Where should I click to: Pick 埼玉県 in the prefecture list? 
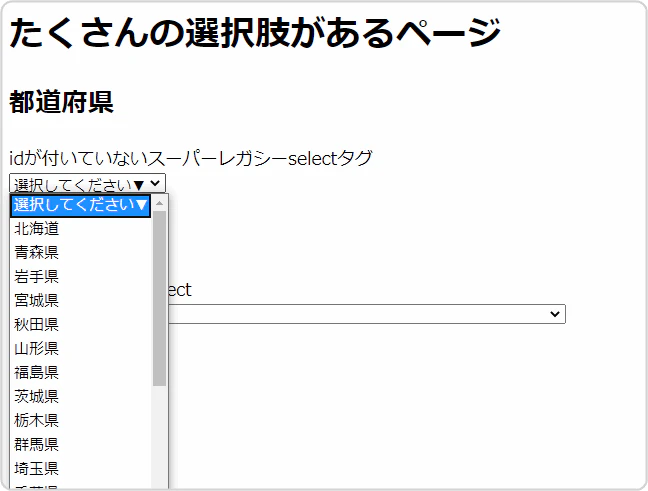tap(81, 468)
